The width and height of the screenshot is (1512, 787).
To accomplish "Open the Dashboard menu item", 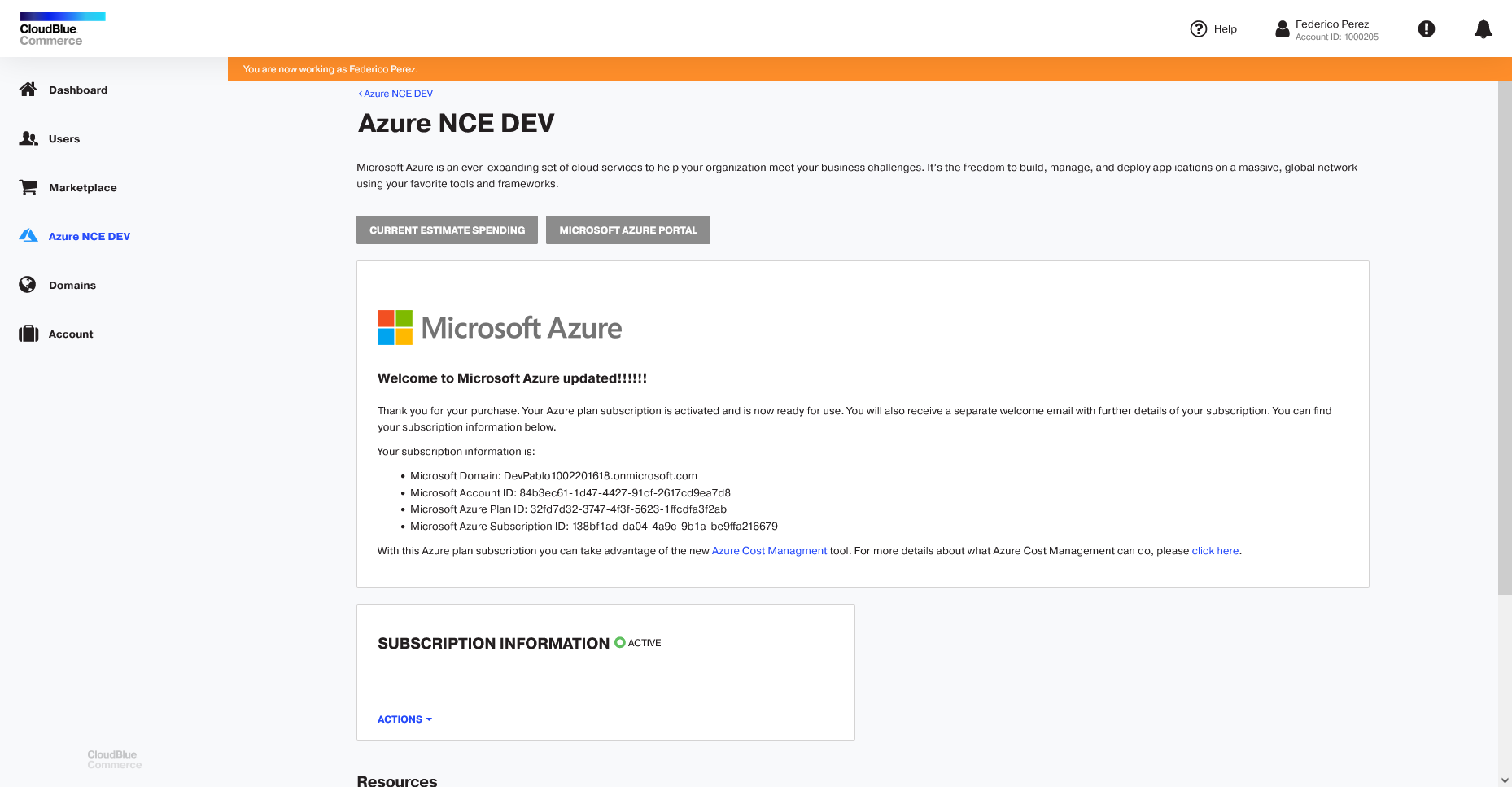I will (78, 90).
